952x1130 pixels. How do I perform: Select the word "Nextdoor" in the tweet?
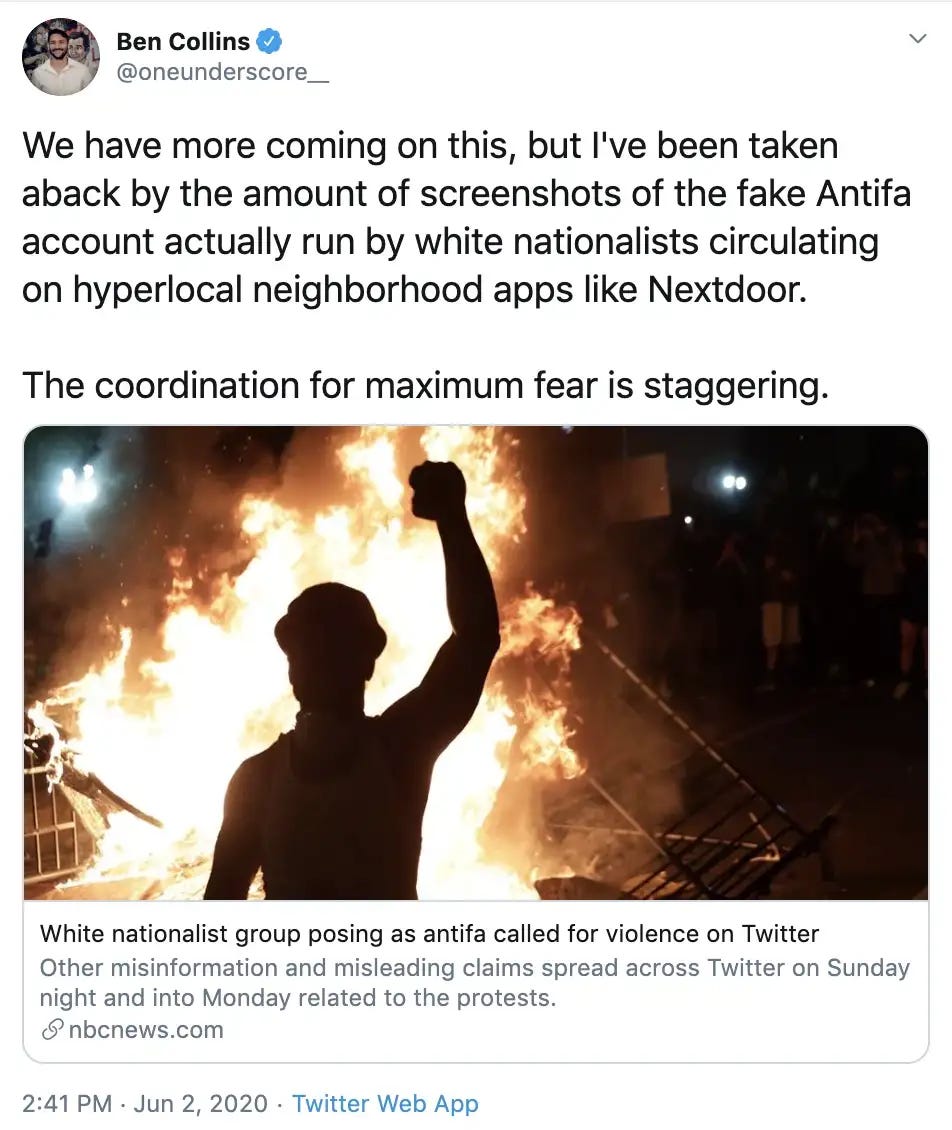click(x=726, y=290)
